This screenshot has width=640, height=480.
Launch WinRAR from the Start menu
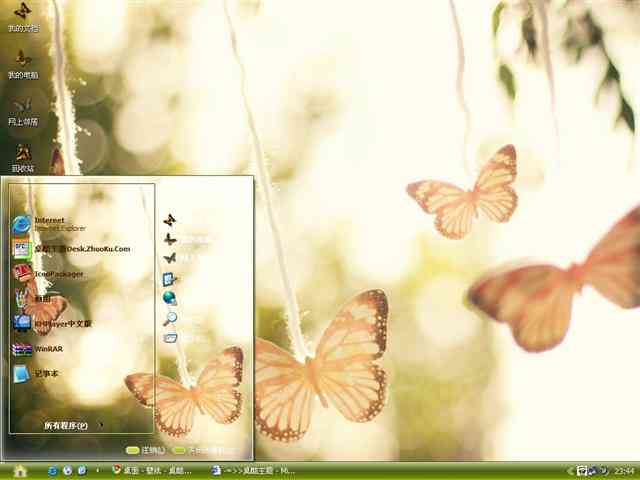click(38, 349)
